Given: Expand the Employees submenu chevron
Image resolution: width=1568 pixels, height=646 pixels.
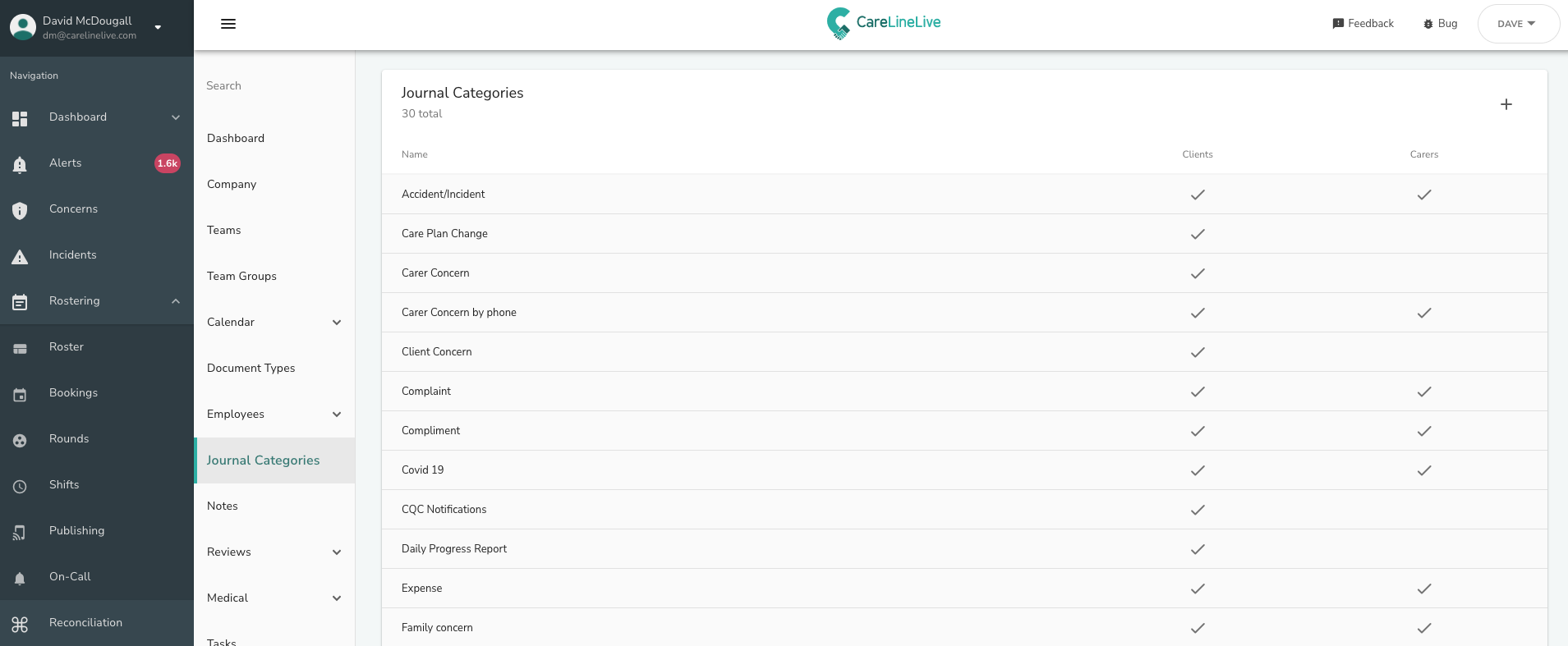Looking at the screenshot, I should pos(337,415).
